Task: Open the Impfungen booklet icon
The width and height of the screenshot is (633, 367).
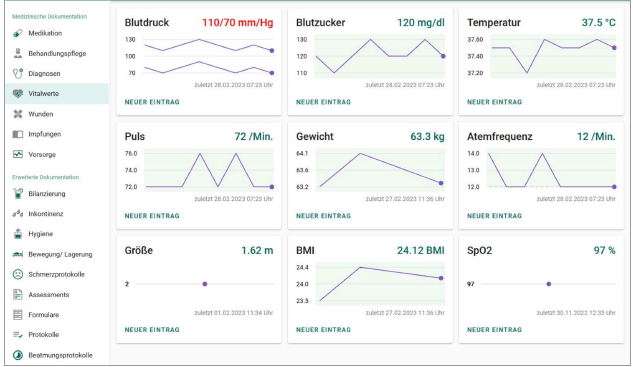Action: (18, 134)
